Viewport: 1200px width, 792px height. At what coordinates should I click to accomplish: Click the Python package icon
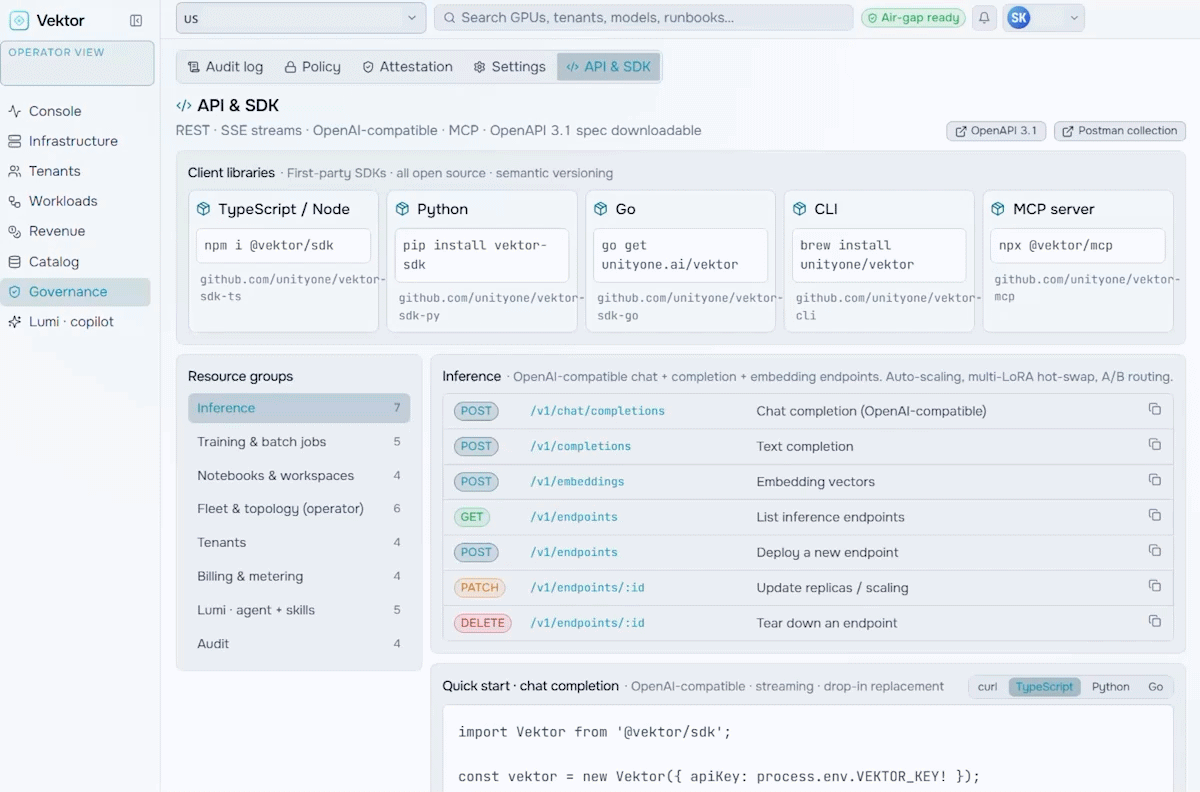pyautogui.click(x=403, y=209)
